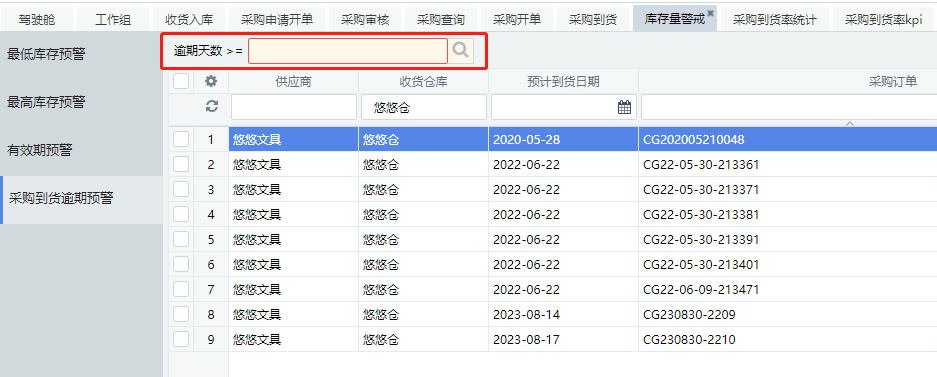Check the checkbox for row 5

point(181,239)
